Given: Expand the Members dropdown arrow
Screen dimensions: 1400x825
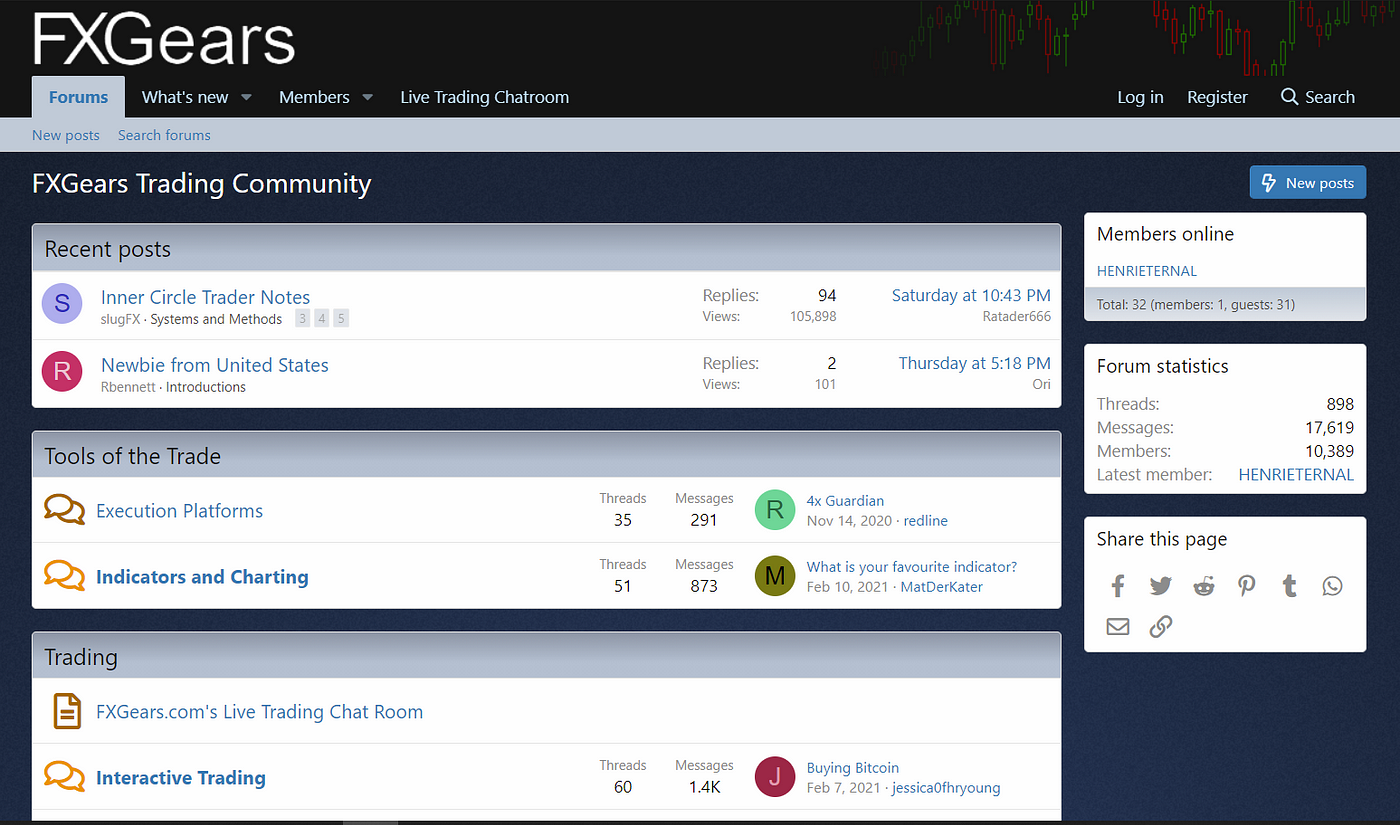Looking at the screenshot, I should click(x=367, y=98).
